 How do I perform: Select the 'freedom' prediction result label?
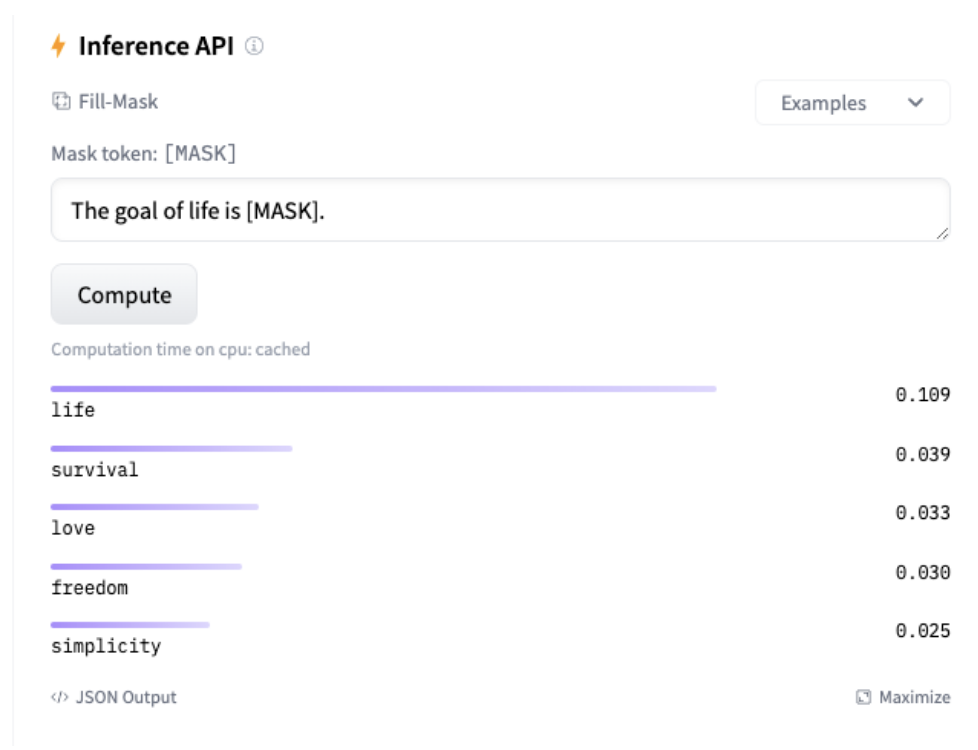(x=90, y=588)
